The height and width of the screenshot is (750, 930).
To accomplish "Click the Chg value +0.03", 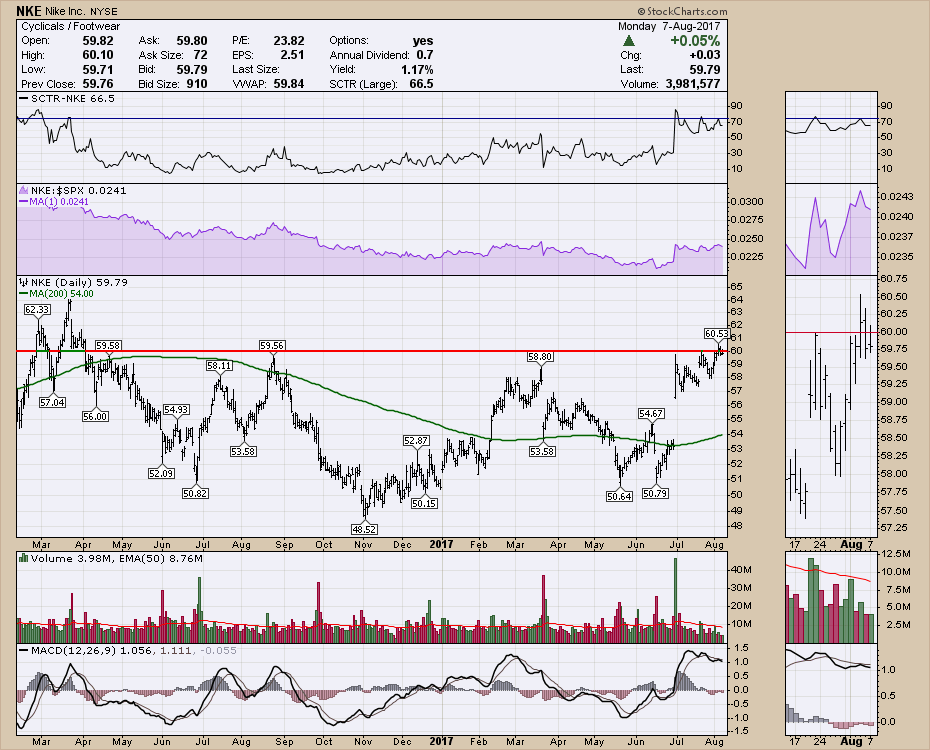I will pyautogui.click(x=705, y=55).
